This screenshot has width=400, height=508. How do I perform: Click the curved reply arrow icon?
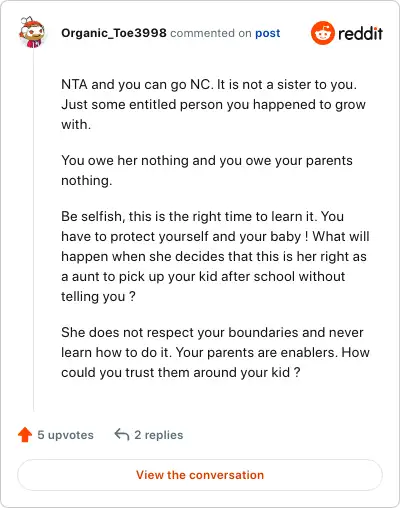122,435
